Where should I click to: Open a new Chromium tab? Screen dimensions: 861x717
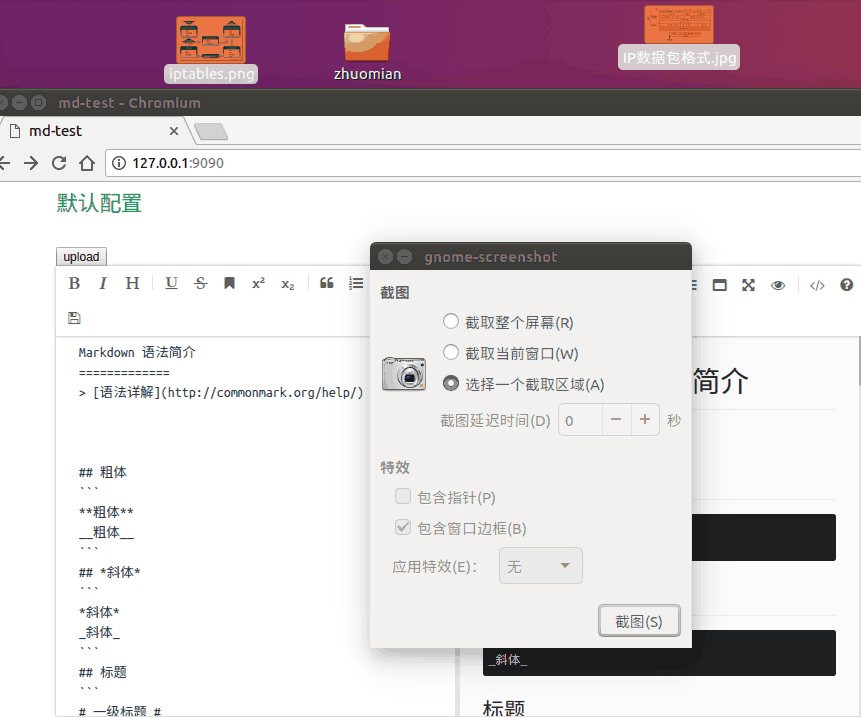[211, 132]
